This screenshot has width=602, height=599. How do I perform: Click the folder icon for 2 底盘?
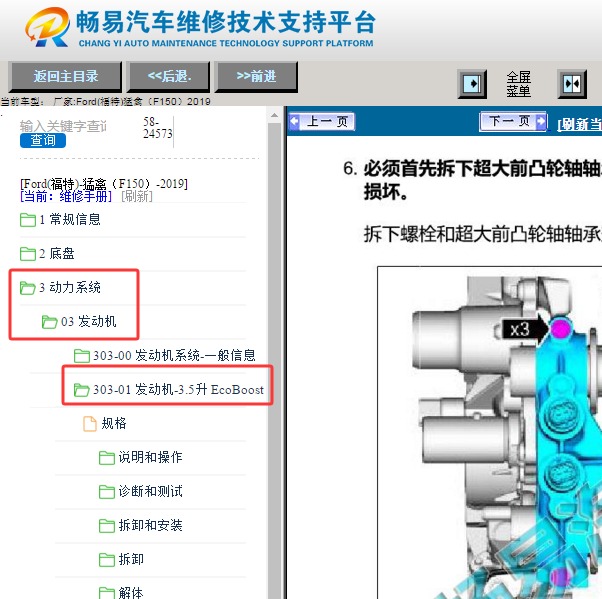(28, 253)
